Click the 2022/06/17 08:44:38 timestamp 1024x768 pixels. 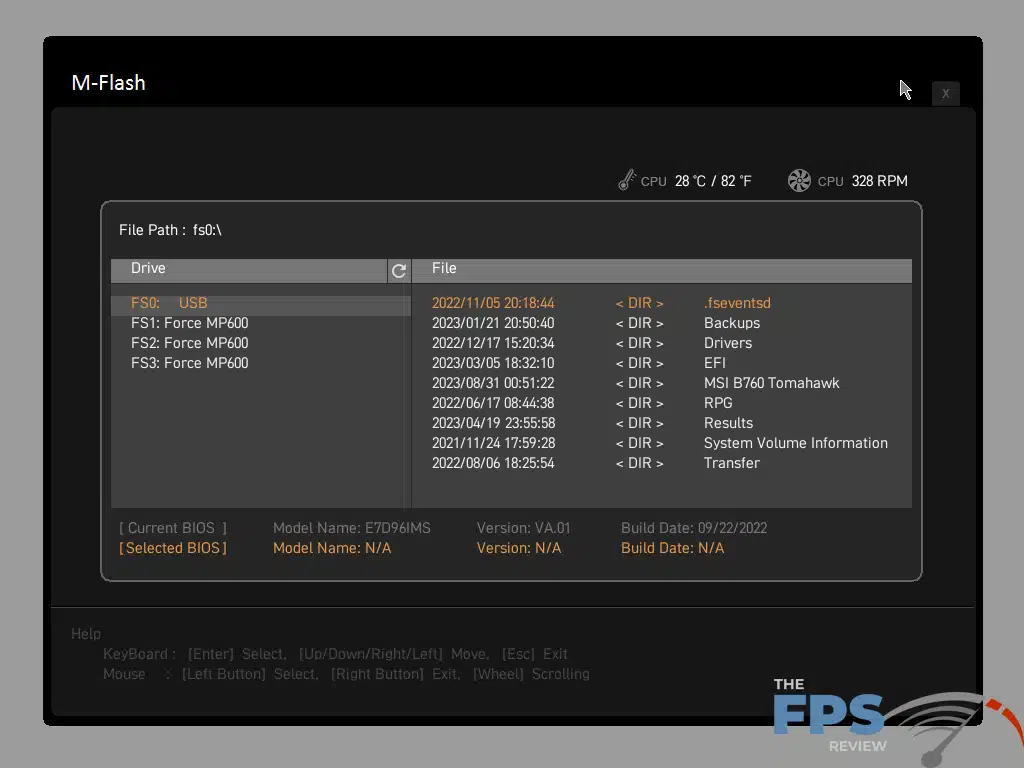[x=493, y=403]
